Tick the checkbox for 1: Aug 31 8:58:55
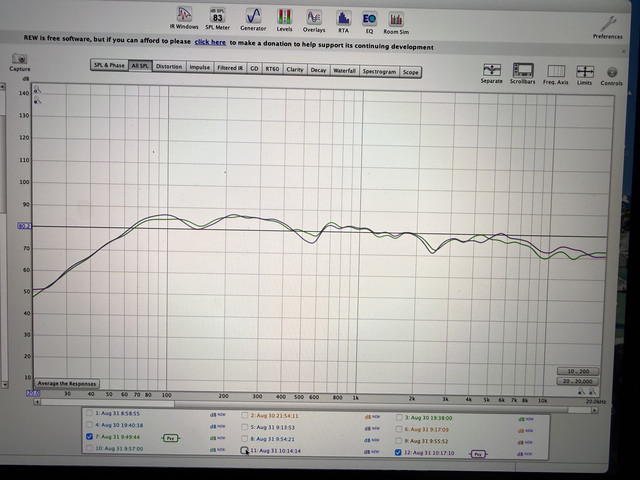The width and height of the screenshot is (640, 480). [89, 413]
